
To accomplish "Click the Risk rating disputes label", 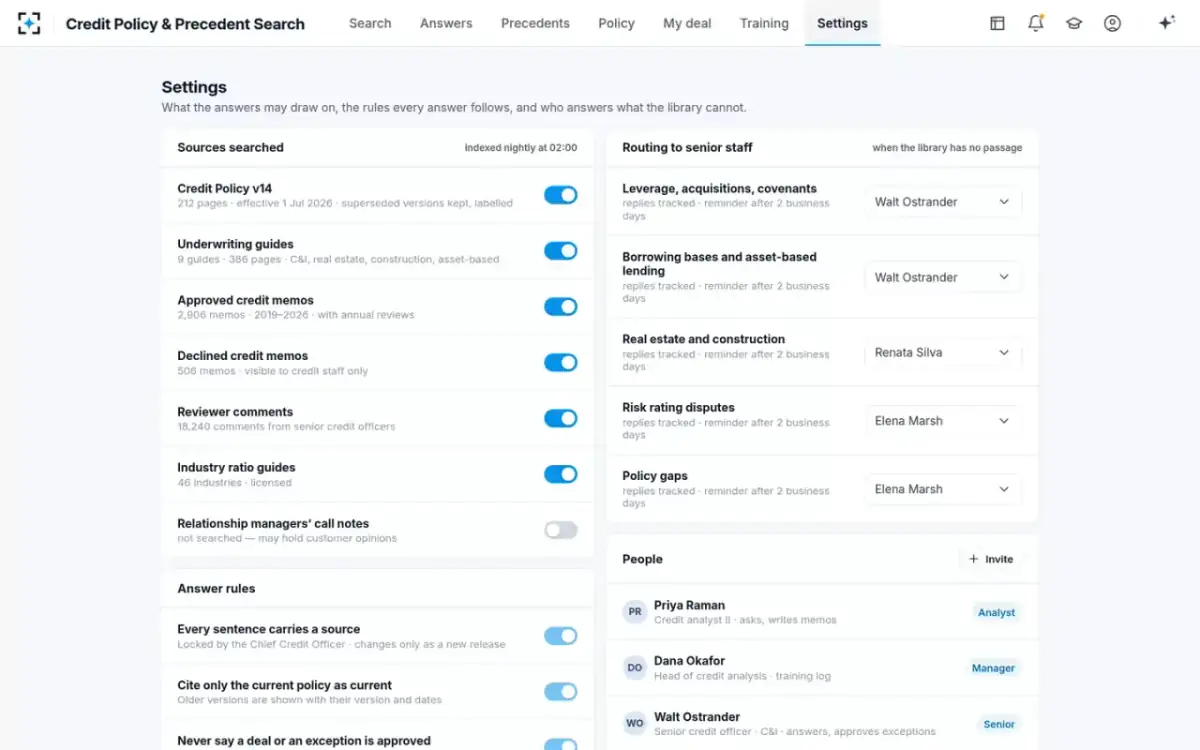I will tap(678, 407).
